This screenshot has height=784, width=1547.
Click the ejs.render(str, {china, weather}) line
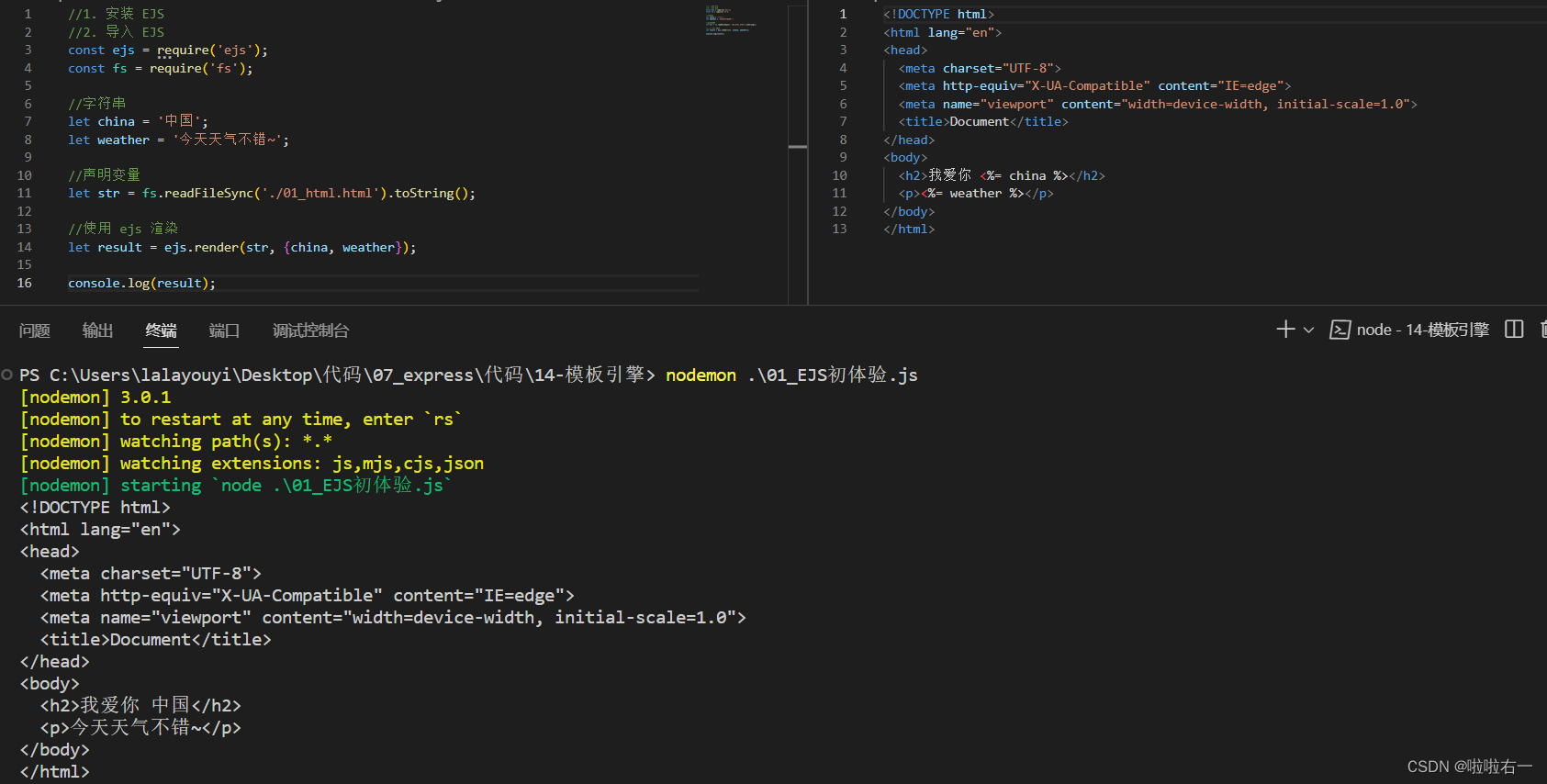point(241,247)
